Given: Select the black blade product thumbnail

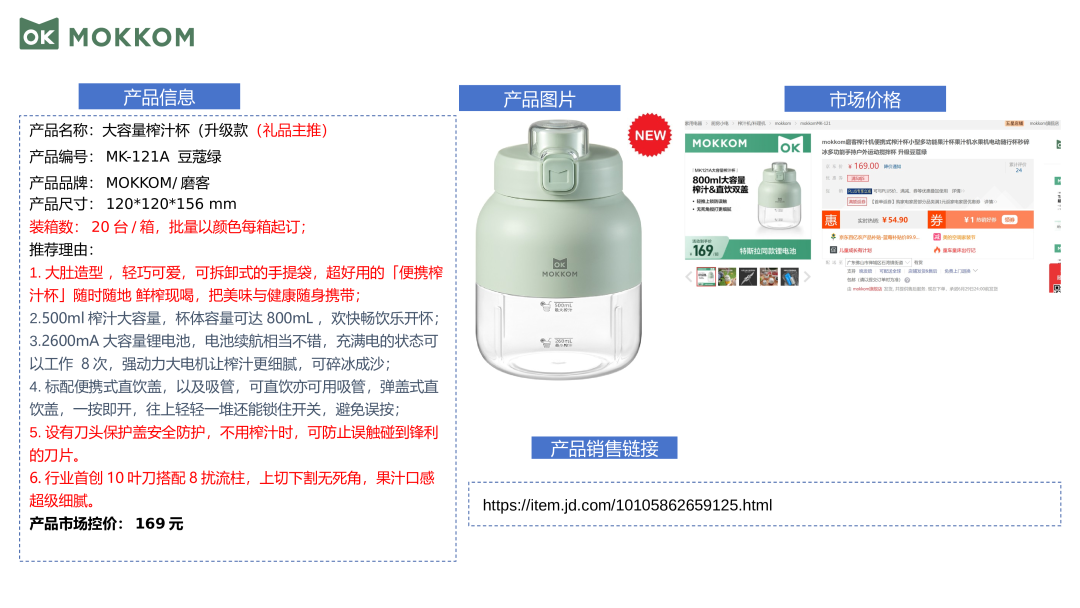Looking at the screenshot, I should 748,277.
